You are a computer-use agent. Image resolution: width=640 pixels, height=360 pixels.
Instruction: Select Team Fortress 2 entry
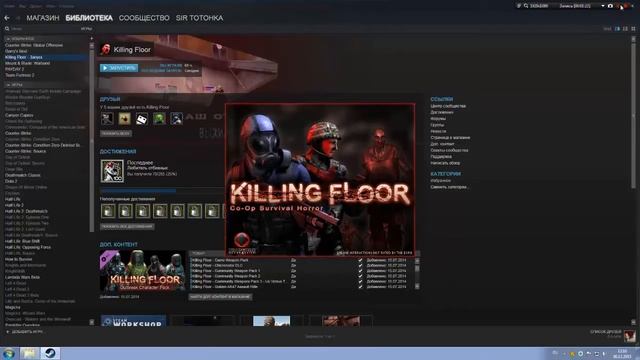[x=20, y=75]
